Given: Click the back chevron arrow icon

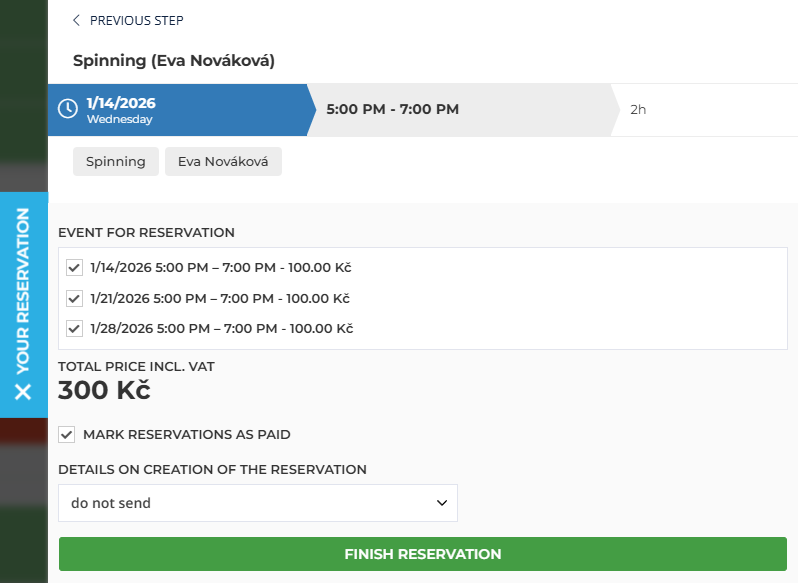Looking at the screenshot, I should point(77,20).
